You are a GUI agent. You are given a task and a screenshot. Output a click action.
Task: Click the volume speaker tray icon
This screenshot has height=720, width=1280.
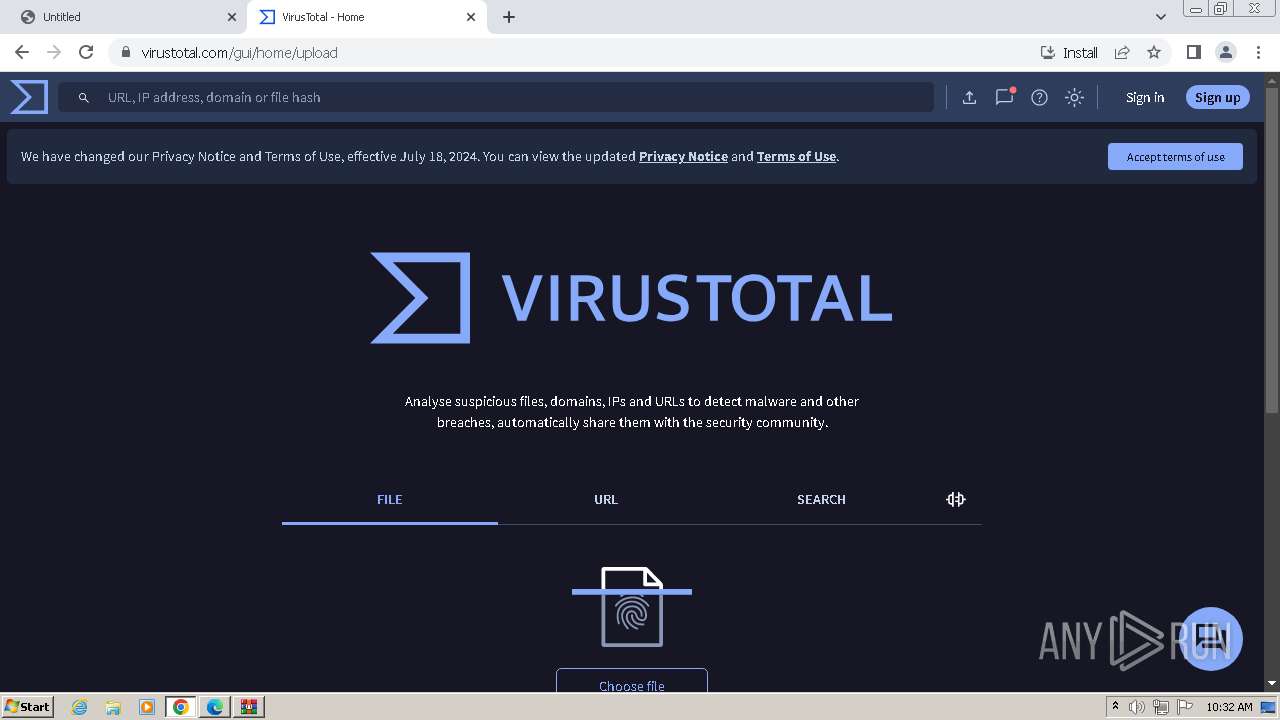tap(1137, 707)
